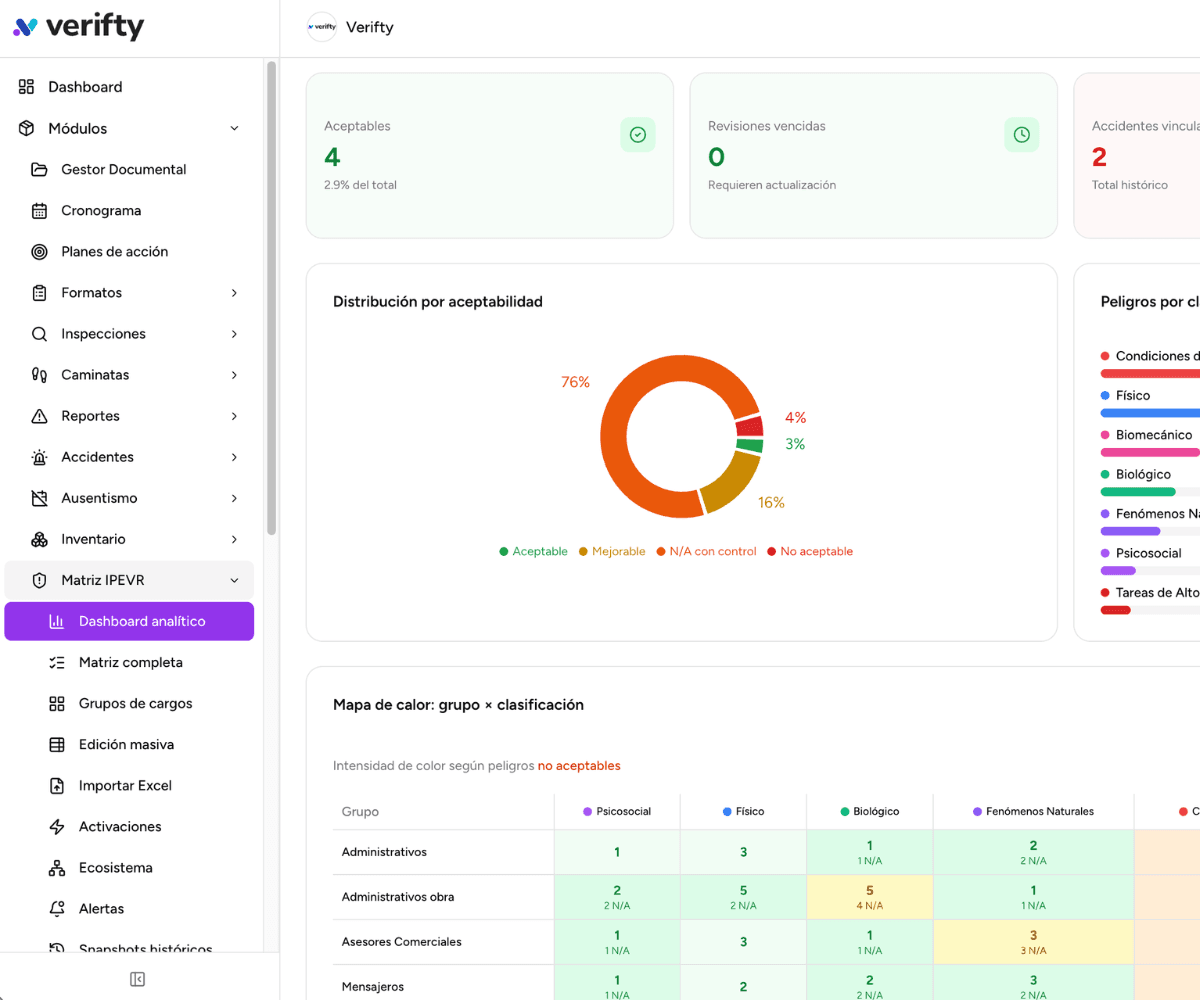This screenshot has height=1000, width=1200.
Task: Open Gestor Documental module
Action: tap(129, 169)
